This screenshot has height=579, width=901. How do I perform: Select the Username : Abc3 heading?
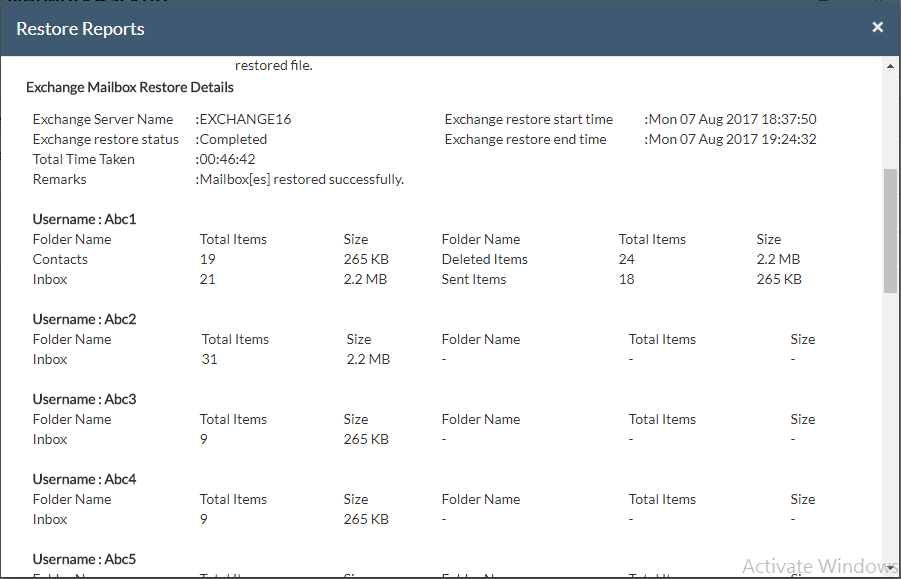[84, 399]
